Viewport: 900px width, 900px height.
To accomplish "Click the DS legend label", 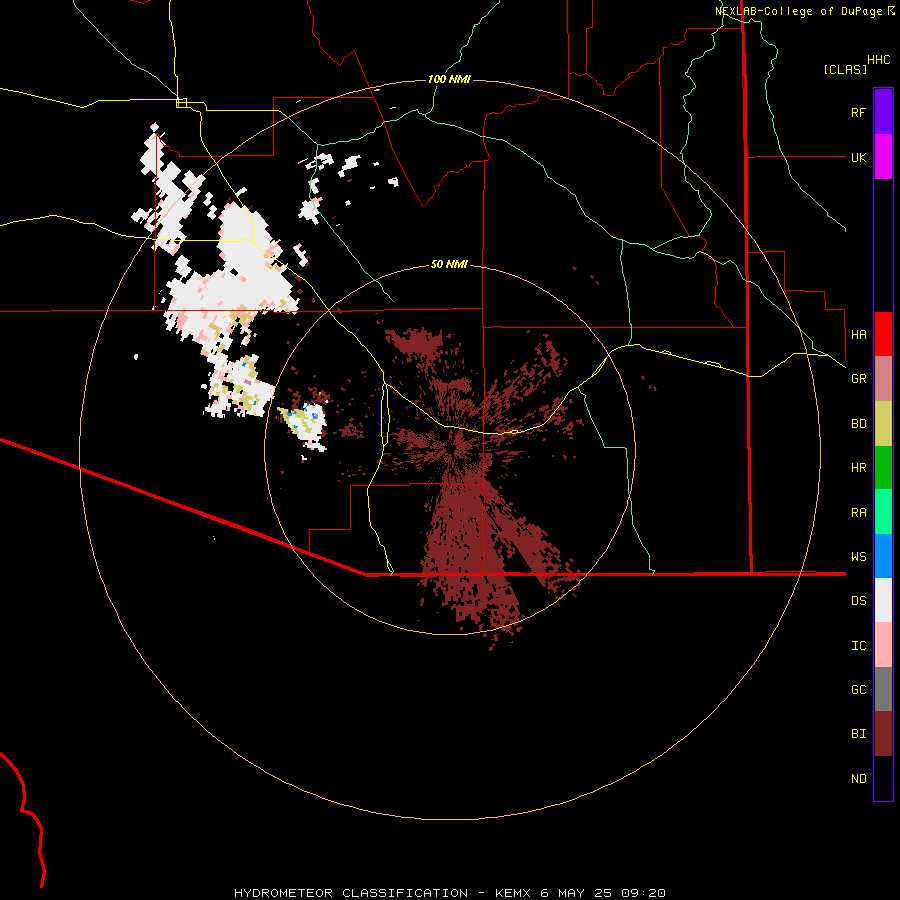I will coord(858,601).
